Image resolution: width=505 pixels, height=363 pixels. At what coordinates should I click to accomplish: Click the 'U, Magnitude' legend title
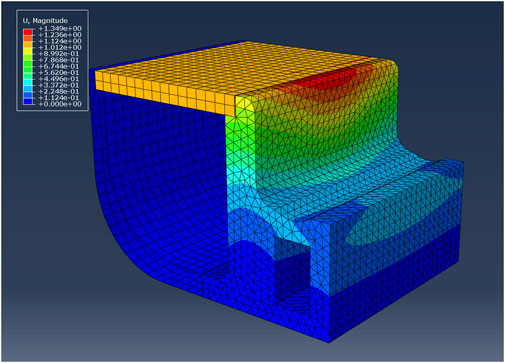[45, 21]
